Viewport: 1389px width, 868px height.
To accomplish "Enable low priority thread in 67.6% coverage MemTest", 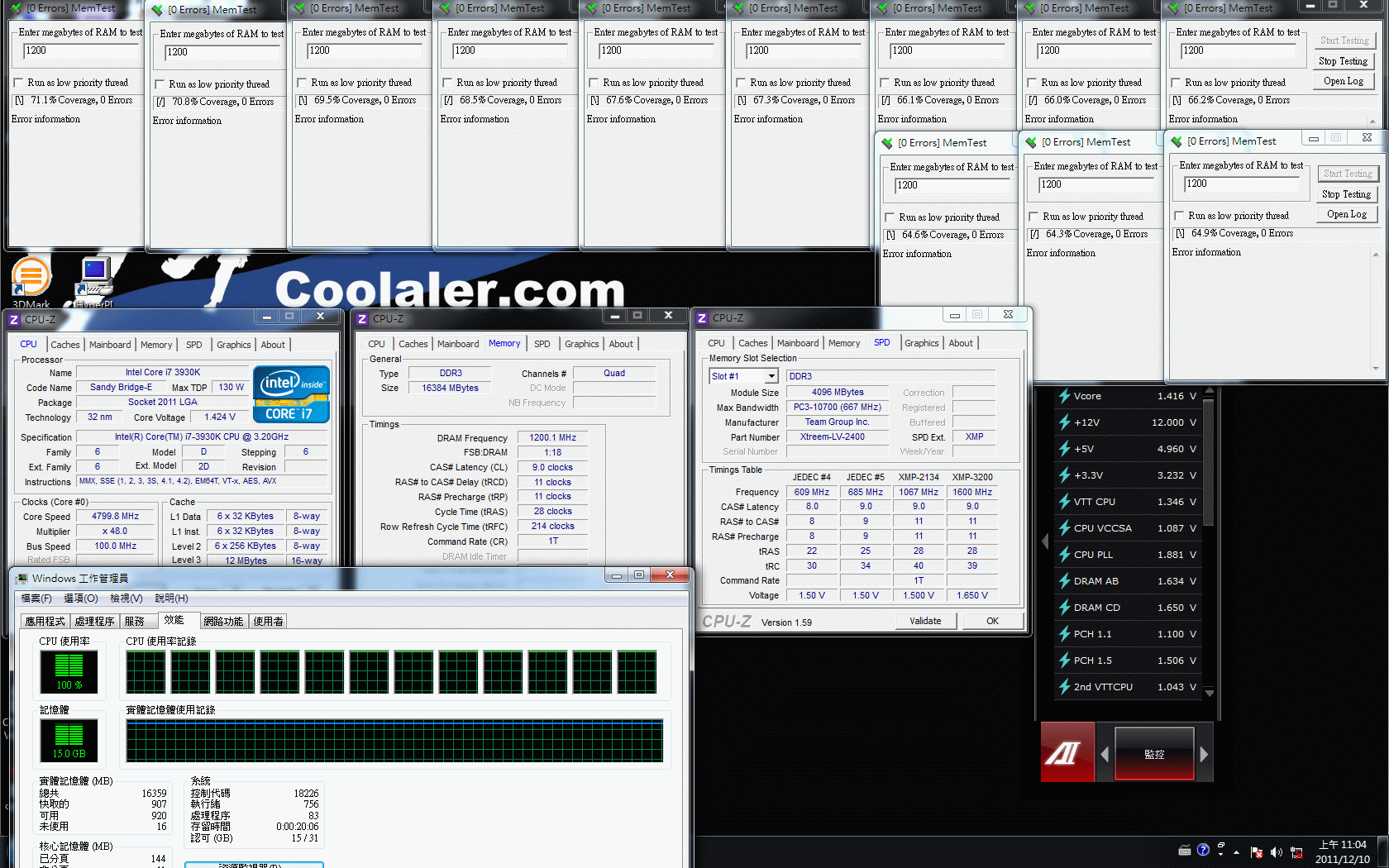I will [594, 83].
